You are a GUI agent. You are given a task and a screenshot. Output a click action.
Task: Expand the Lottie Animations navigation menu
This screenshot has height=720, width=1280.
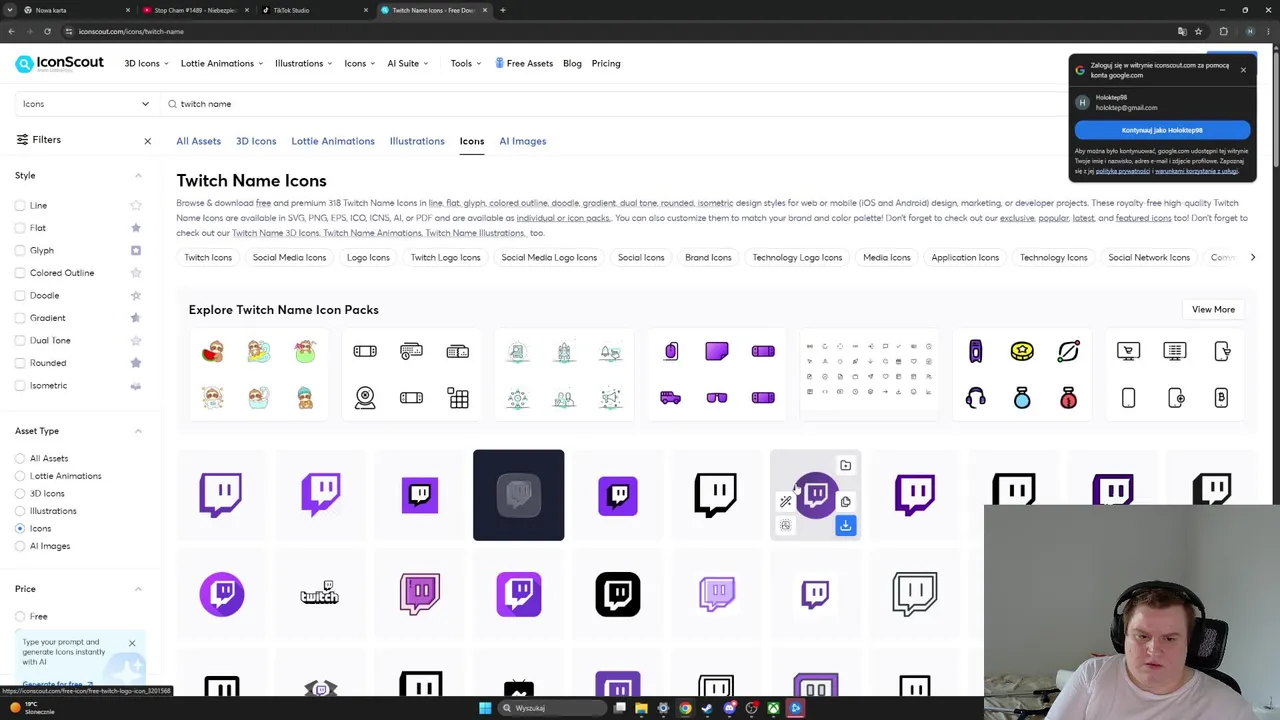[x=222, y=63]
